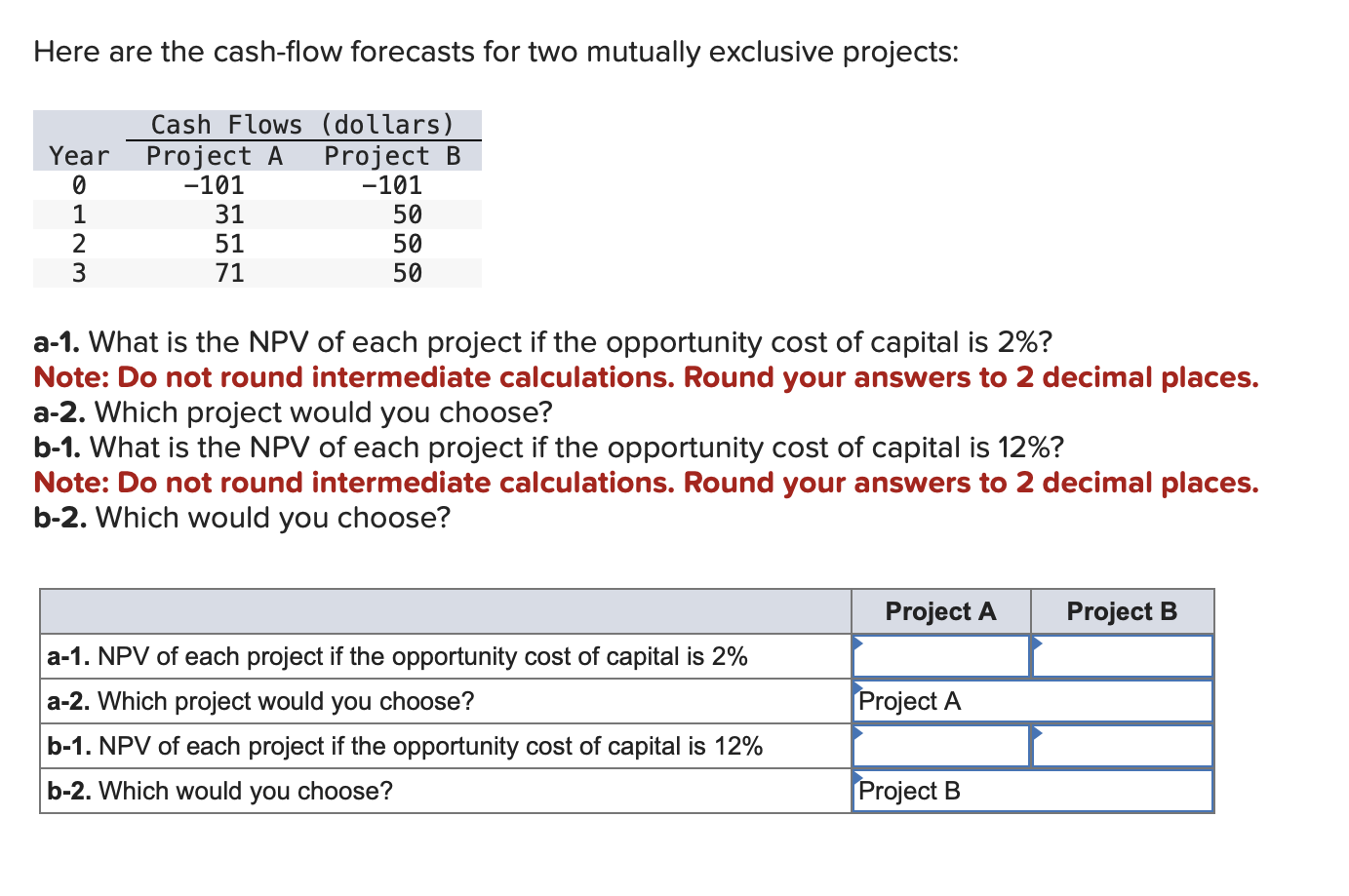The height and width of the screenshot is (896, 1349).
Task: Click the blue flag marker on Project A a-1 cell
Action: [x=858, y=643]
